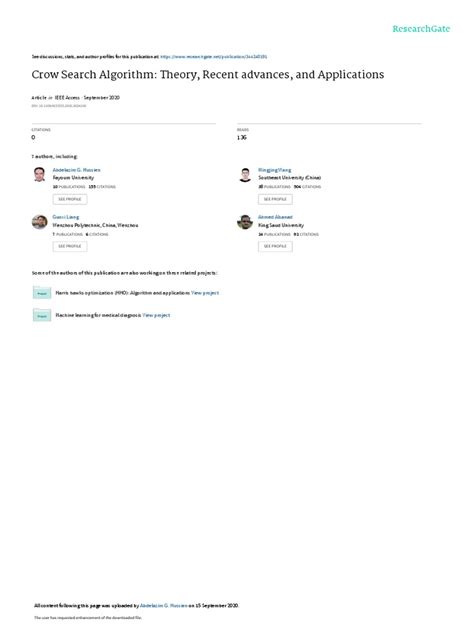
Task: Click Guoxi Liang's profile photo
Action: coord(40,222)
